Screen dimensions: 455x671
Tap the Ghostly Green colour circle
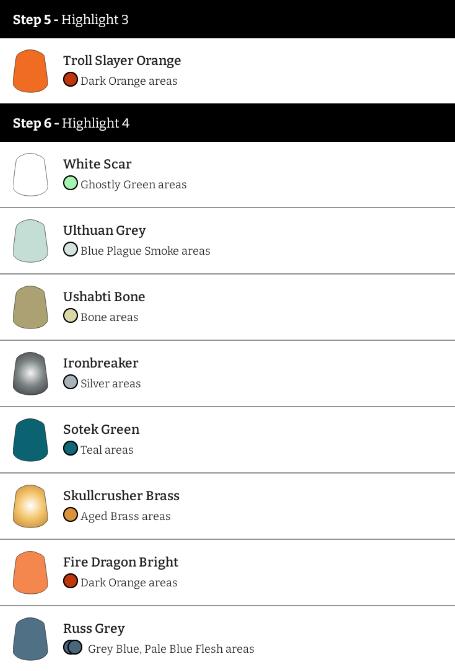pos(70,183)
